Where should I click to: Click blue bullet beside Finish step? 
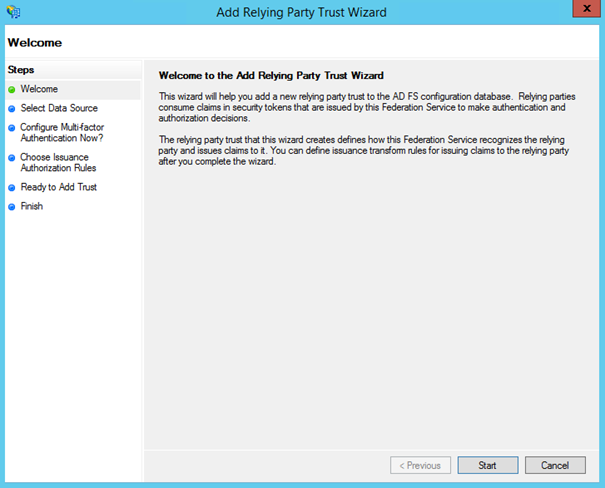(12, 207)
